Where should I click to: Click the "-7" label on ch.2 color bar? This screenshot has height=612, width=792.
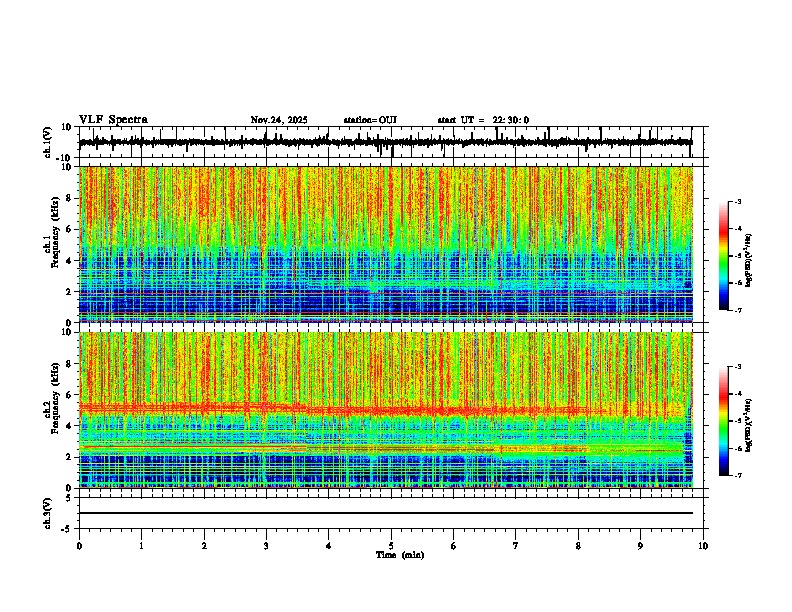tap(738, 475)
